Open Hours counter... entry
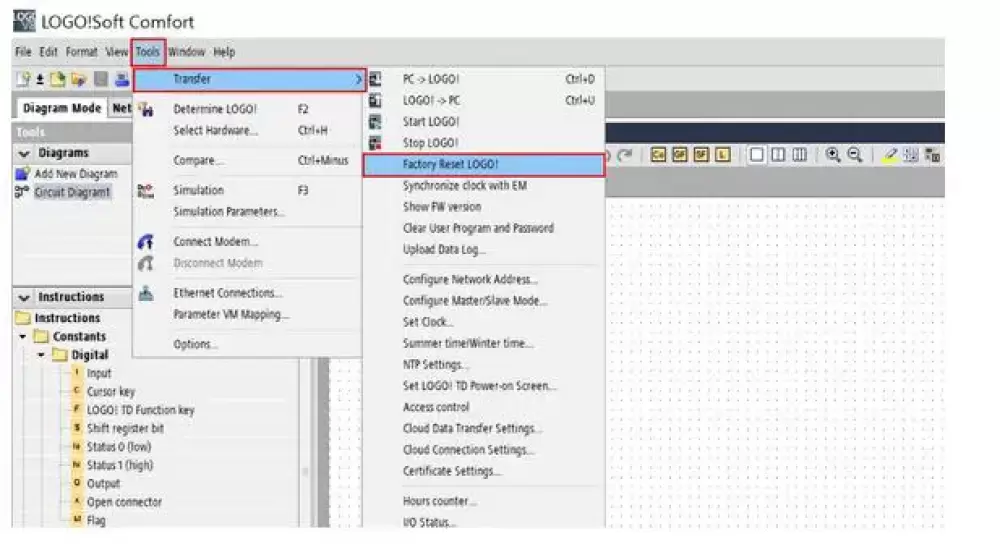 point(484,501)
